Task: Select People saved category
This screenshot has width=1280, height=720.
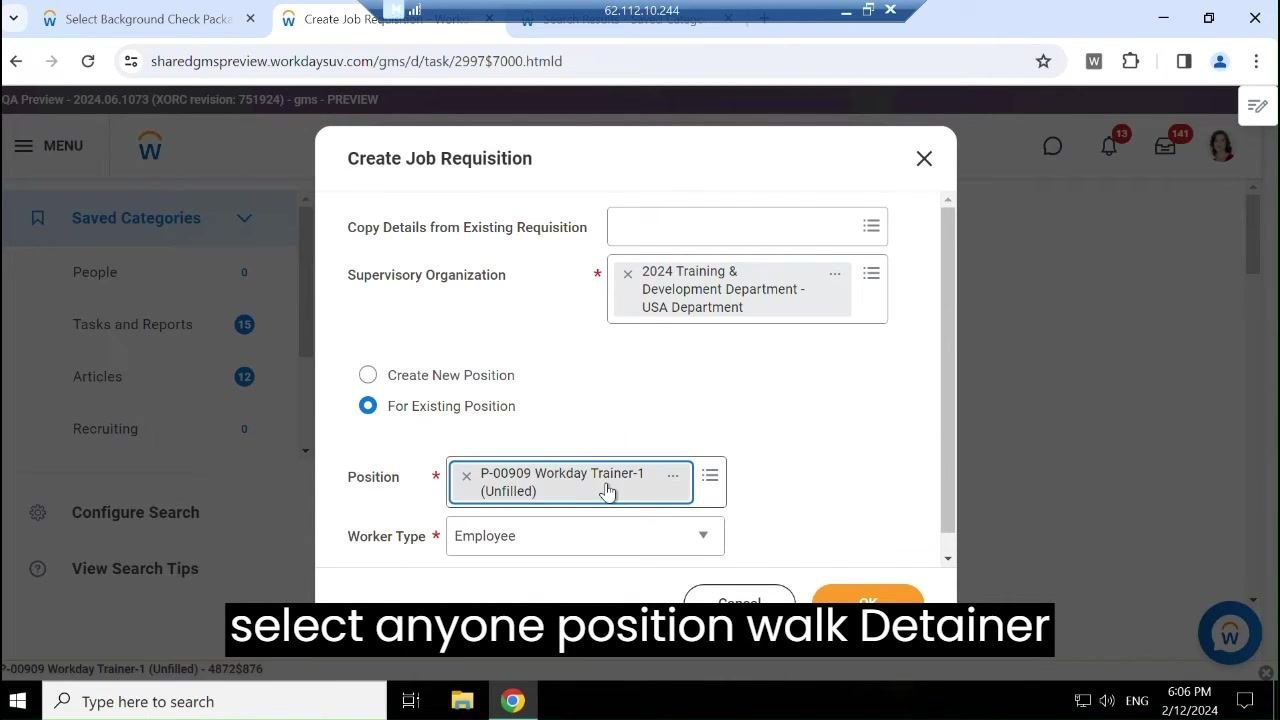Action: tap(95, 272)
